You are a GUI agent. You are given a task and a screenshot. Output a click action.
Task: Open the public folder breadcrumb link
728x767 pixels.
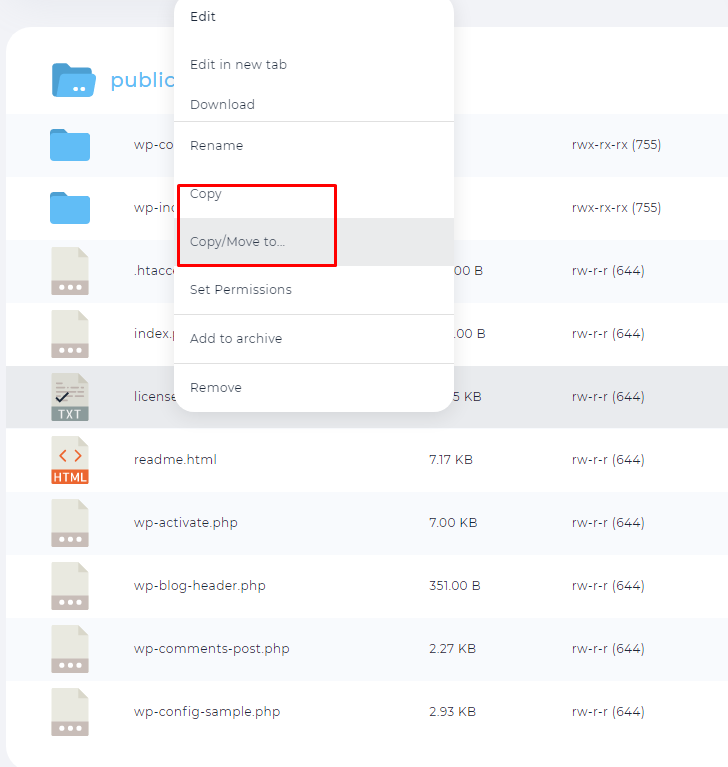pos(142,81)
